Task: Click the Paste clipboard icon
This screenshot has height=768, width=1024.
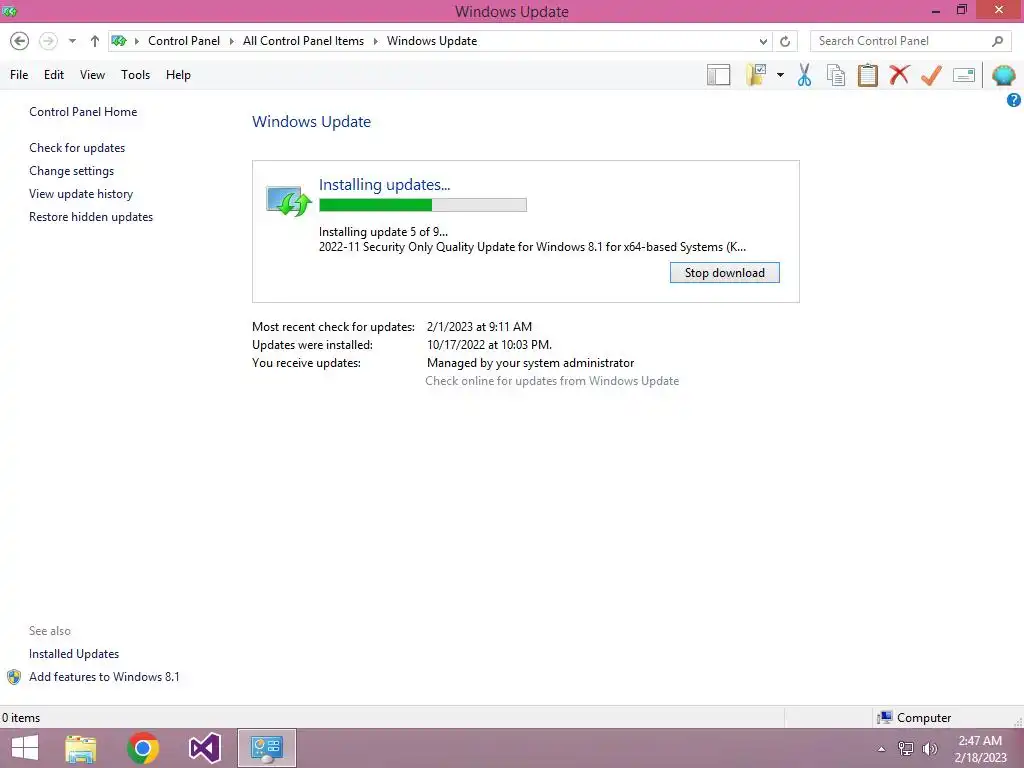Action: point(868,75)
